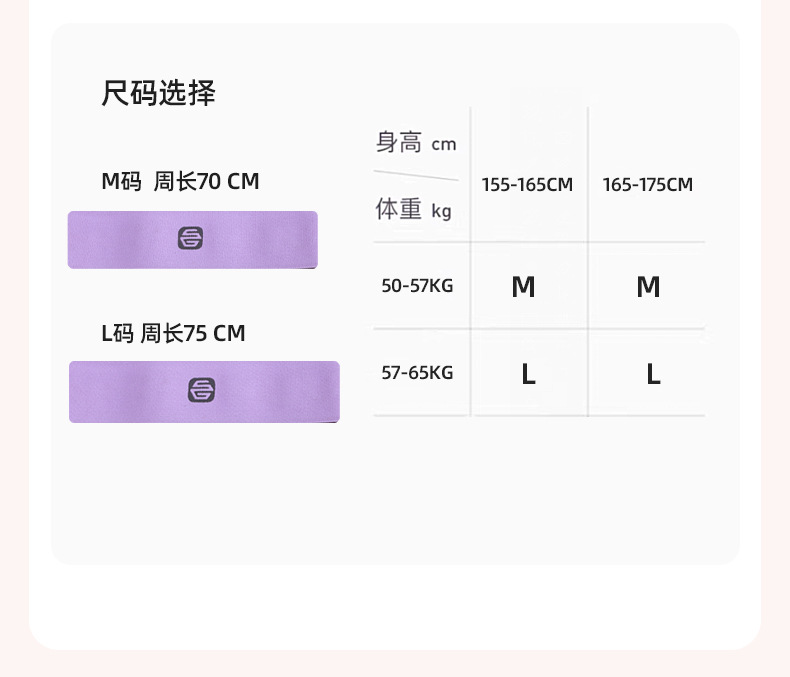Select the 57-65KG row label

click(x=417, y=373)
